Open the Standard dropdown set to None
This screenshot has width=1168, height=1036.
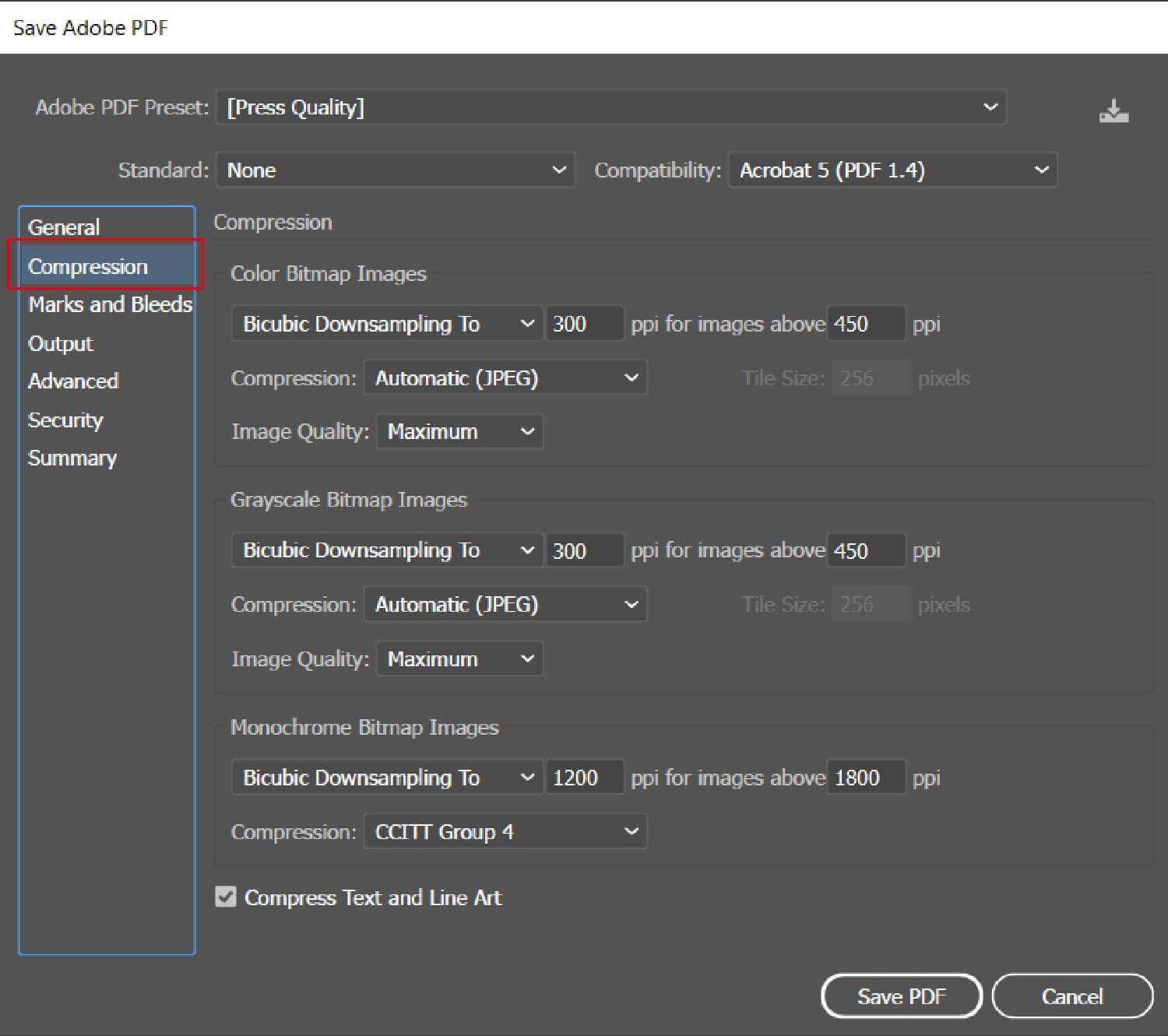[x=396, y=170]
